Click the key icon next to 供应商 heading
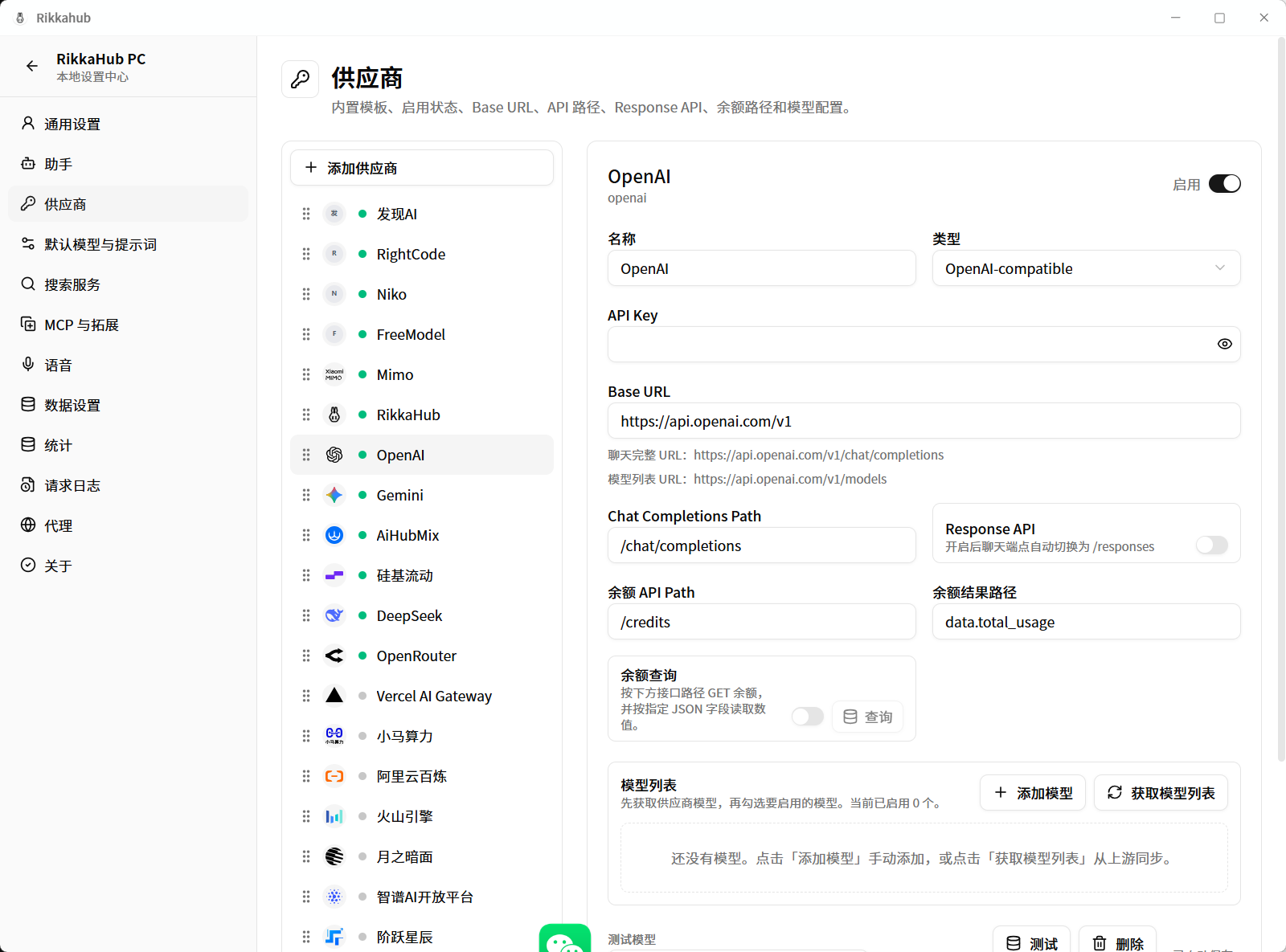Screen dimensions: 1286x952 pos(301,79)
